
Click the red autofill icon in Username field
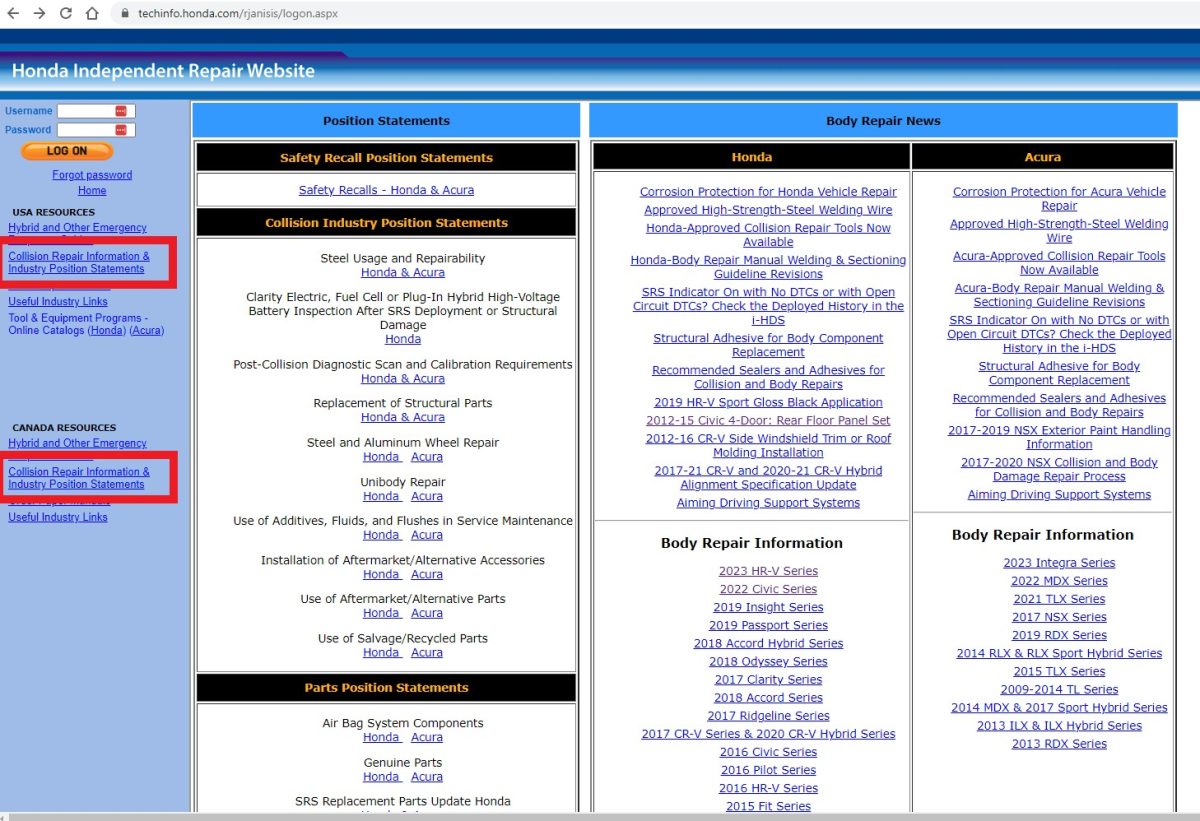pos(123,110)
